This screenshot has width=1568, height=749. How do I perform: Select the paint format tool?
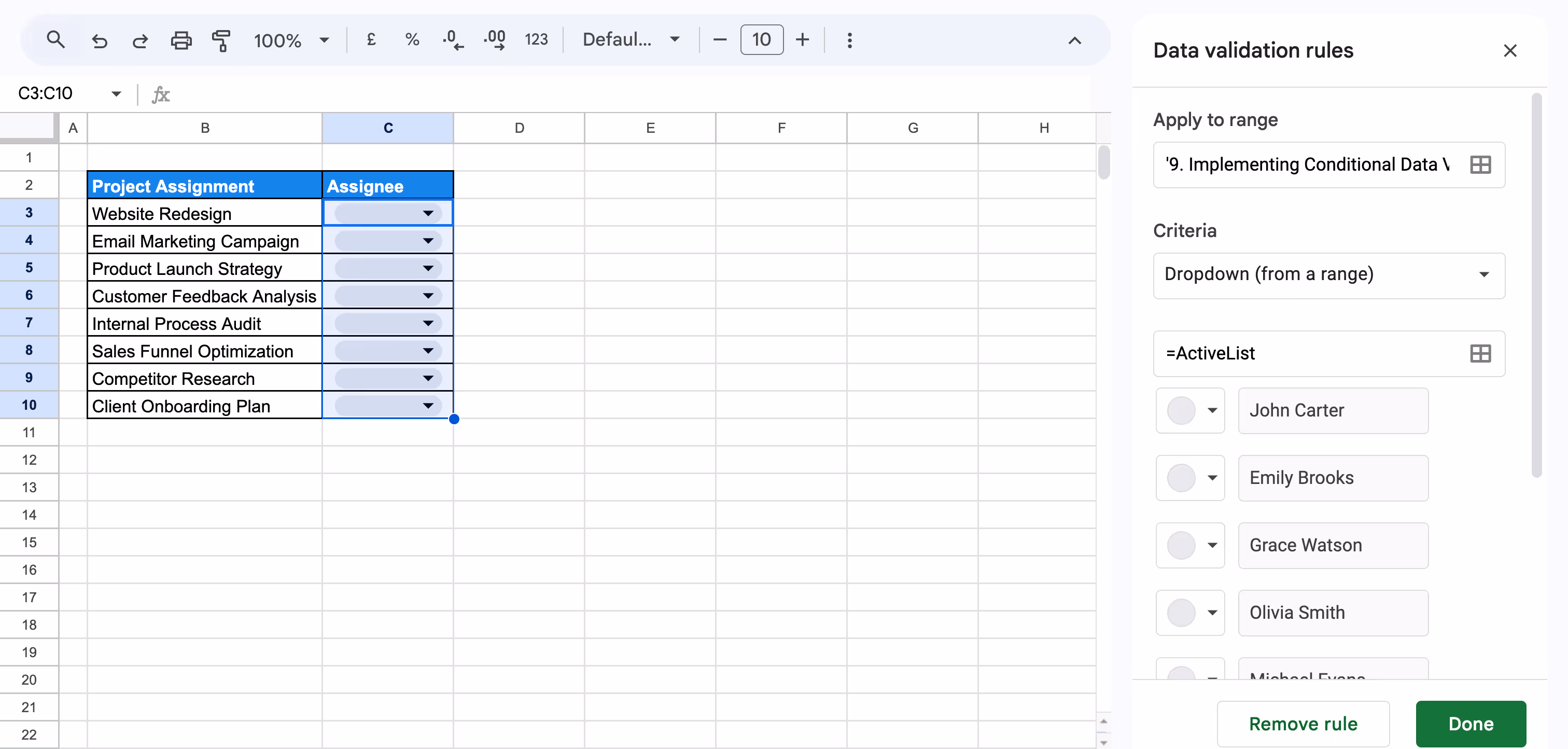coord(221,40)
